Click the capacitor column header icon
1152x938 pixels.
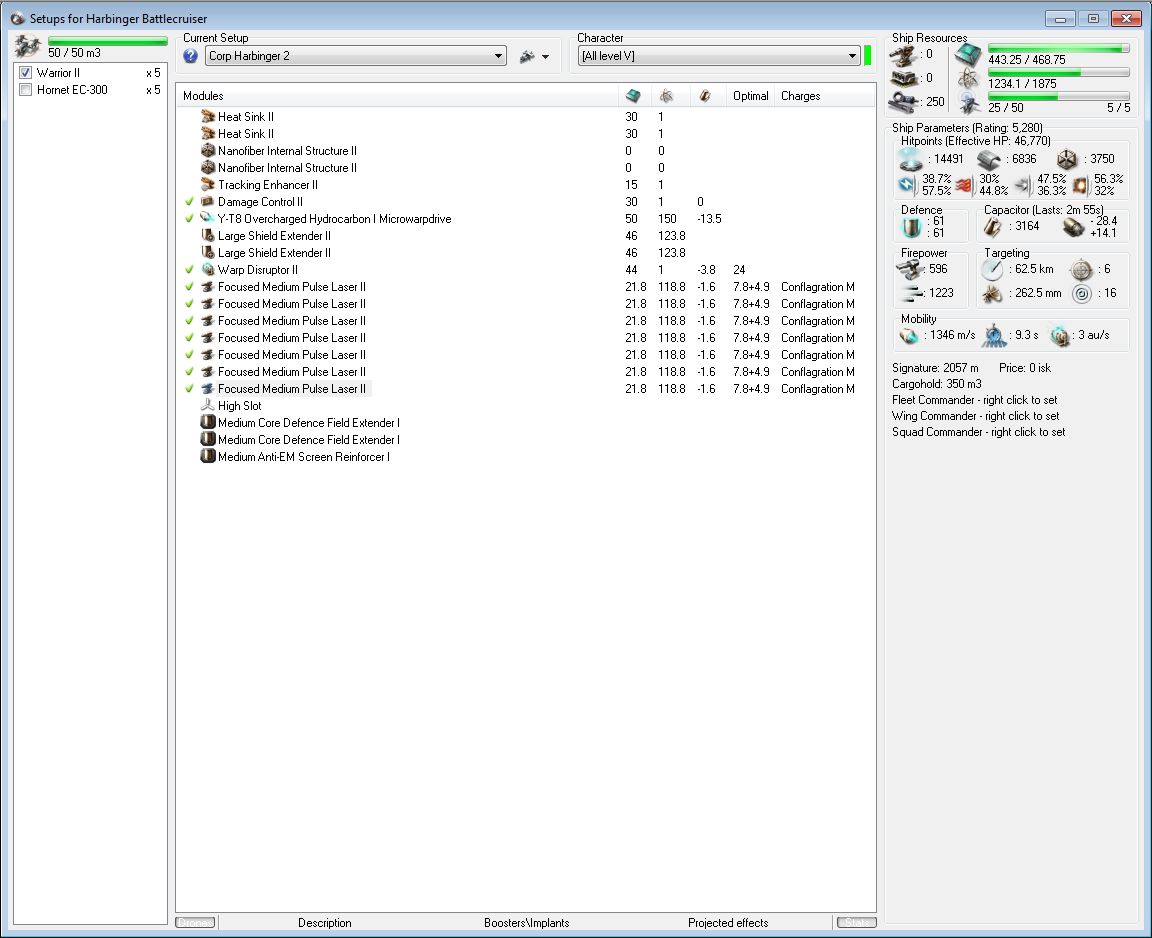[x=705, y=95]
